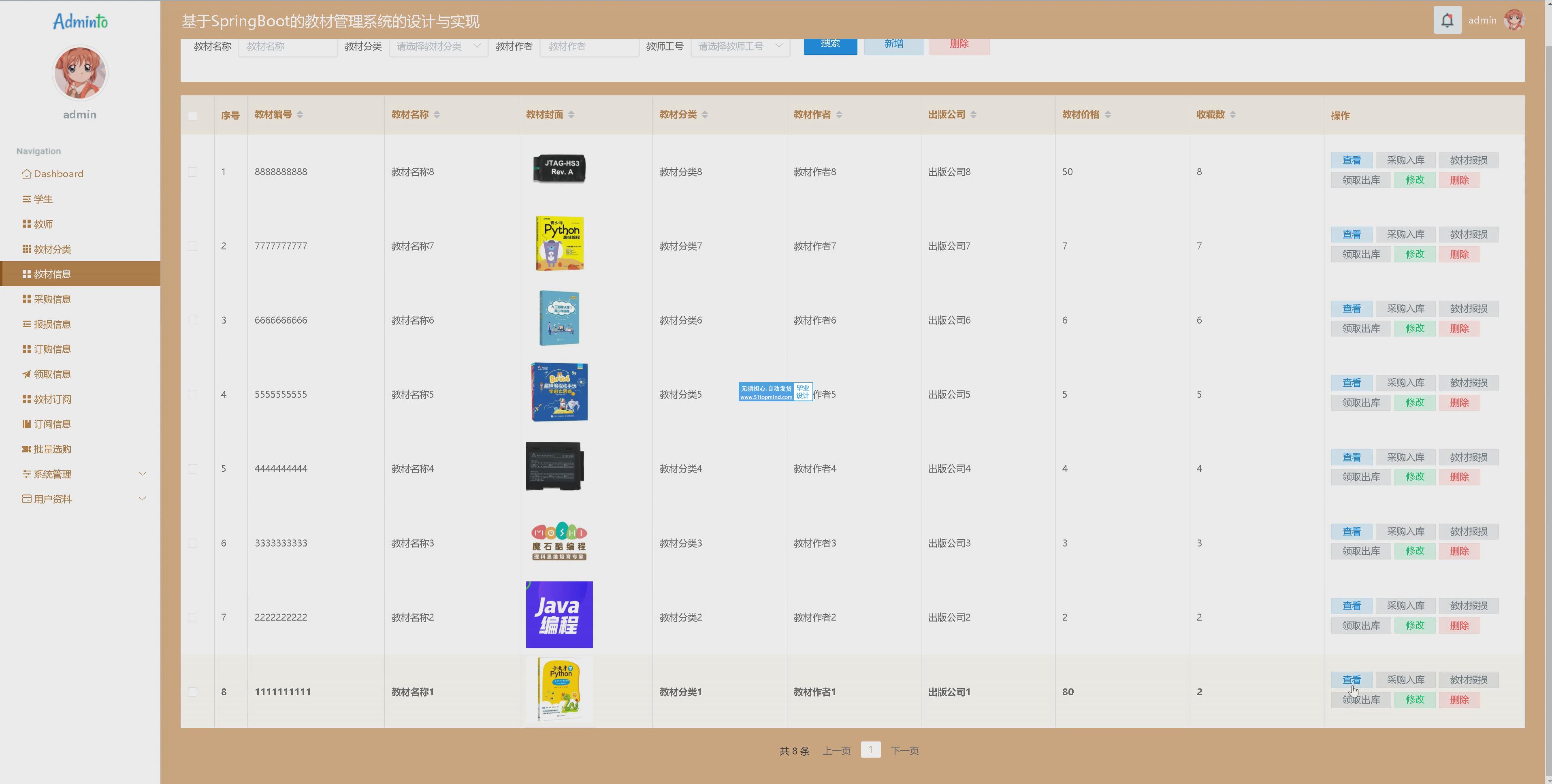Screen dimensions: 1552x784
Task: Sort by 教材编号 column arrows
Action: pos(299,115)
